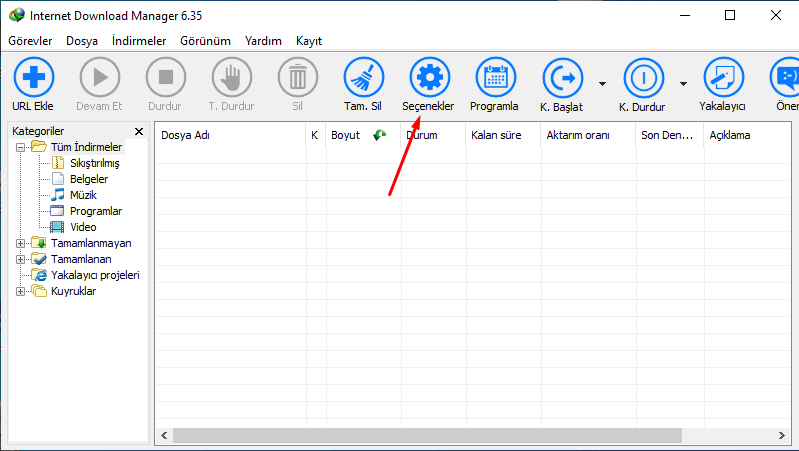The height and width of the screenshot is (451, 799).
Task: Open the Görevler menu
Action: [30, 41]
